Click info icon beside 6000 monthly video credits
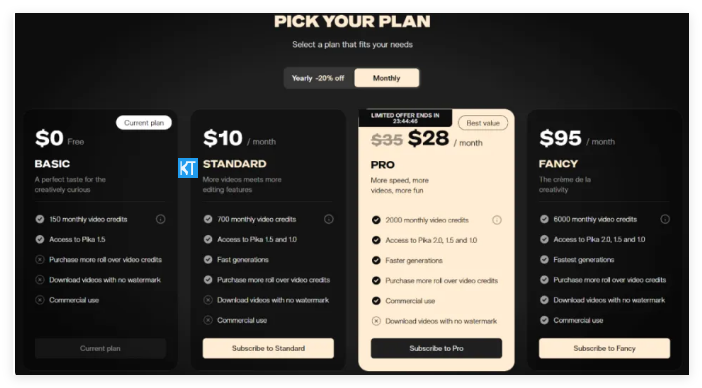 click(x=665, y=219)
